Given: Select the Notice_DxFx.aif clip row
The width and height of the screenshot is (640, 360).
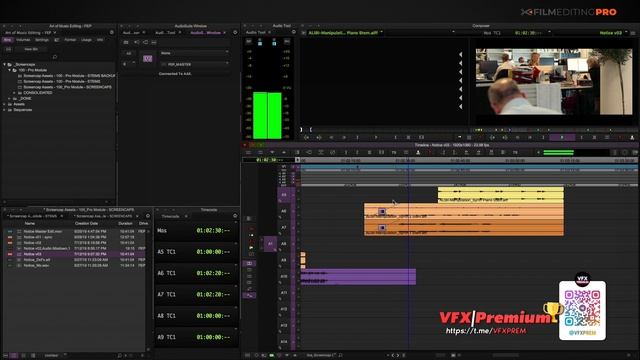Looking at the screenshot, I should click(73, 260).
